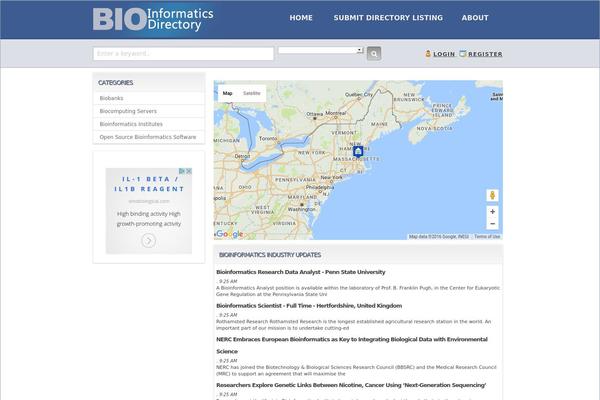Zoom out on the map
The height and width of the screenshot is (400, 600).
tap(492, 224)
